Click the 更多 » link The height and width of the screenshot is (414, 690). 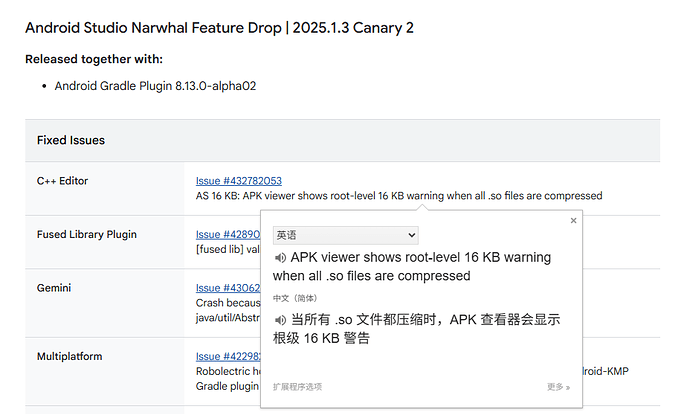click(558, 386)
